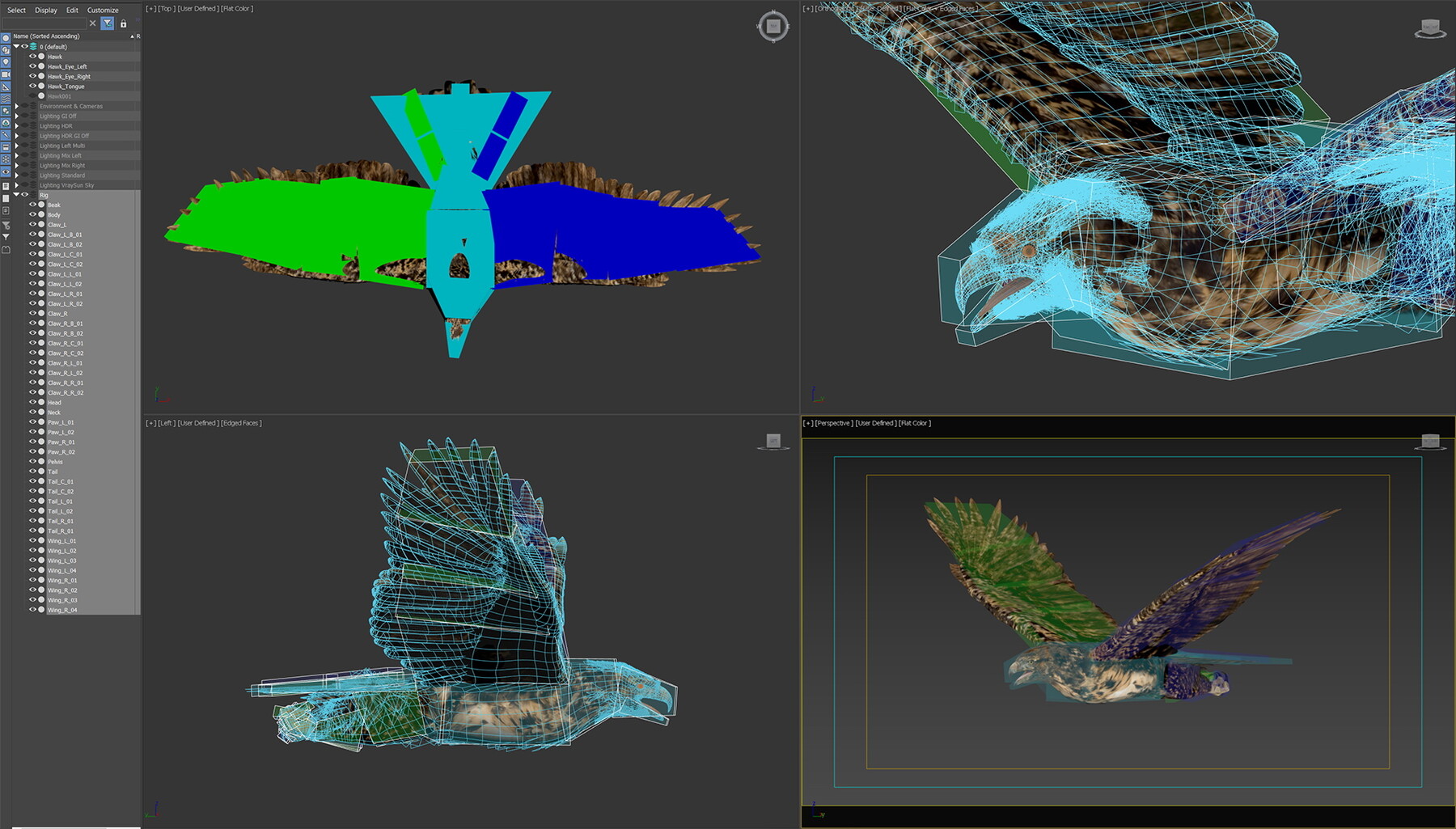Click the Display Helpers filter icon
Screen dimensions: 1456x829
pos(5,85)
